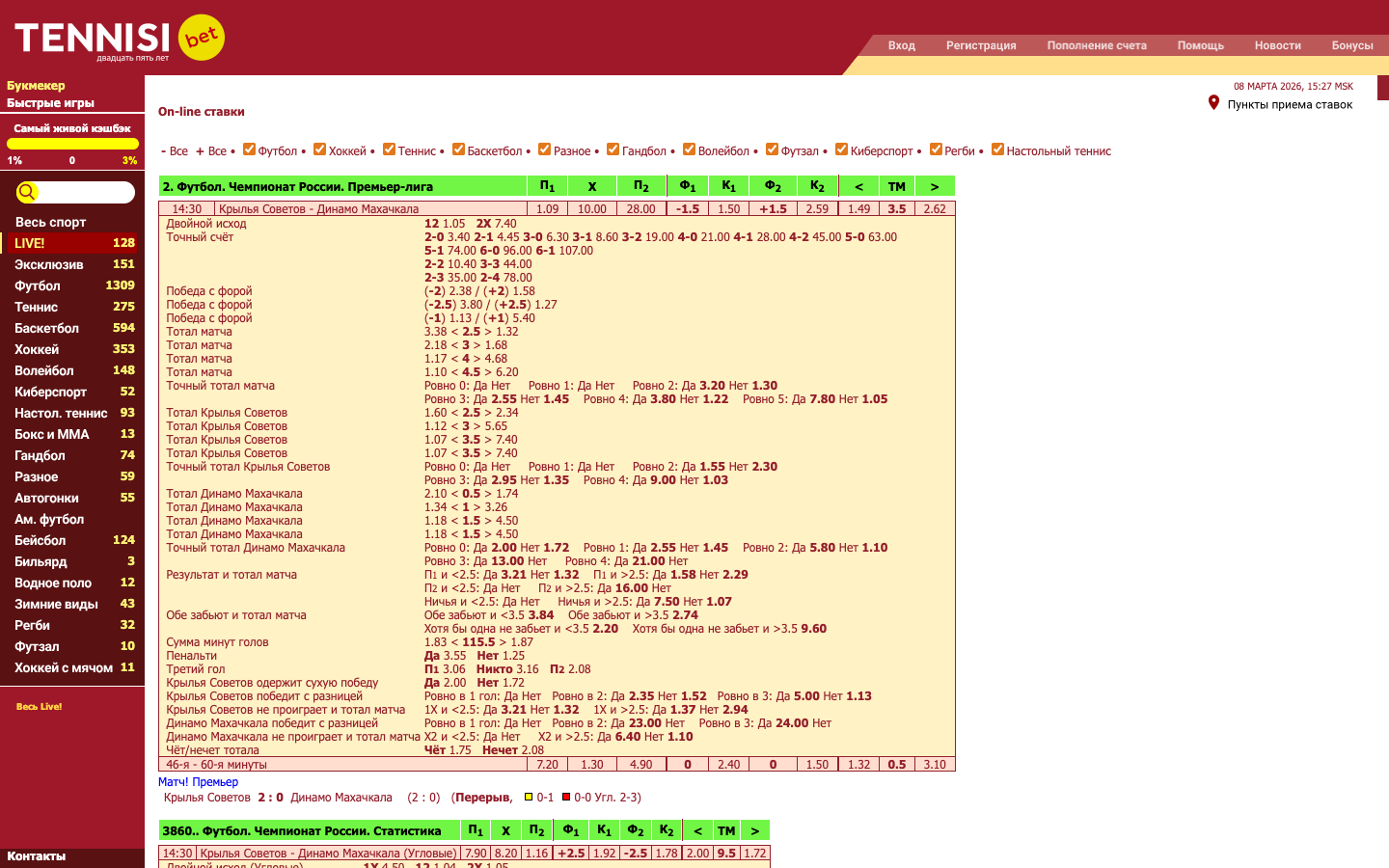Uncheck the Футбол filter checkbox
Image resolution: width=1389 pixels, height=868 pixels.
249,149
